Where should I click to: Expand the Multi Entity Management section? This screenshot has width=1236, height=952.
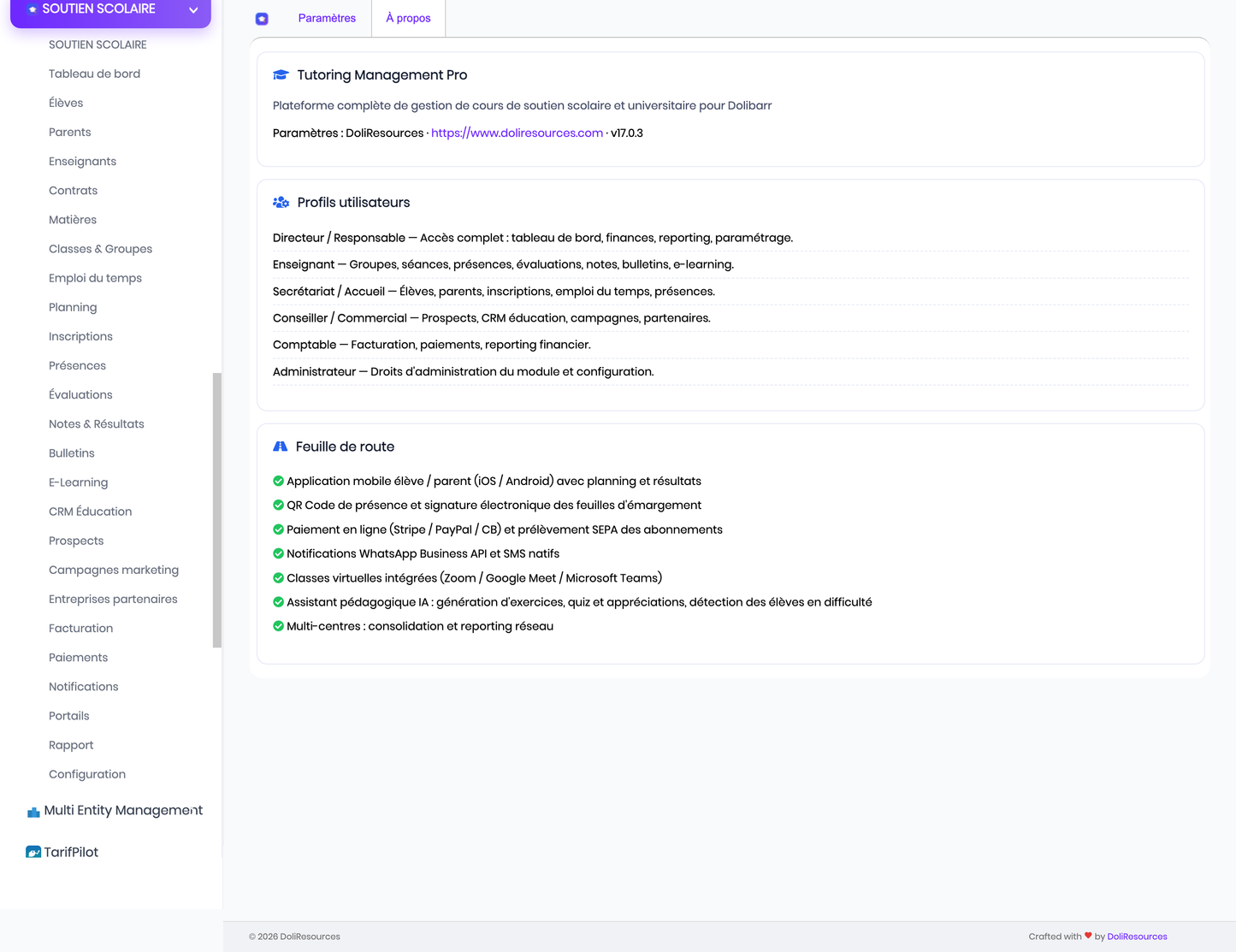[123, 810]
